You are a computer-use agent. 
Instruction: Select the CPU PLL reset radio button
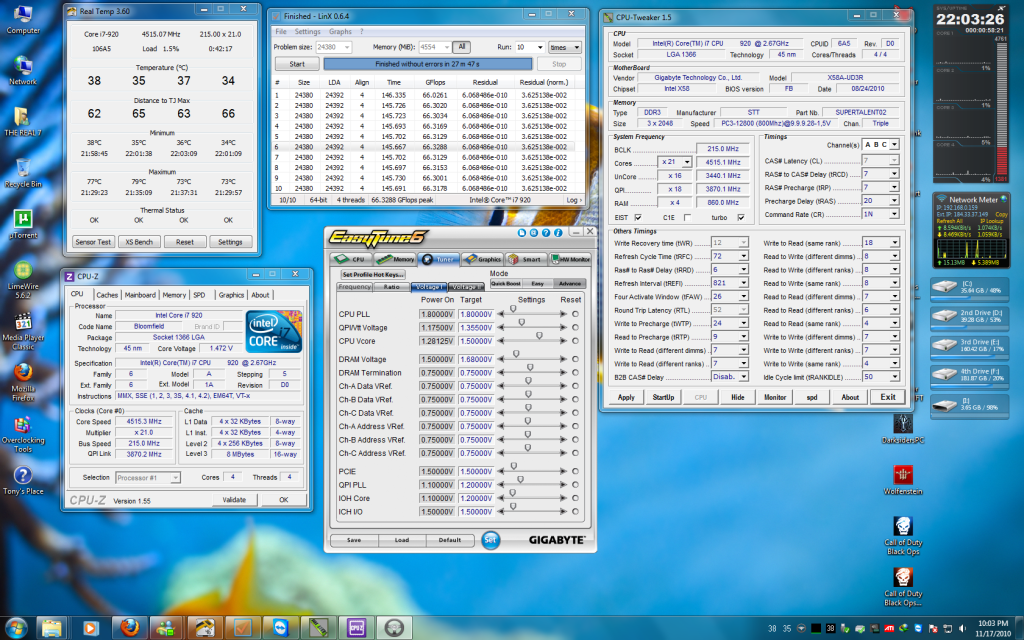tap(575, 314)
